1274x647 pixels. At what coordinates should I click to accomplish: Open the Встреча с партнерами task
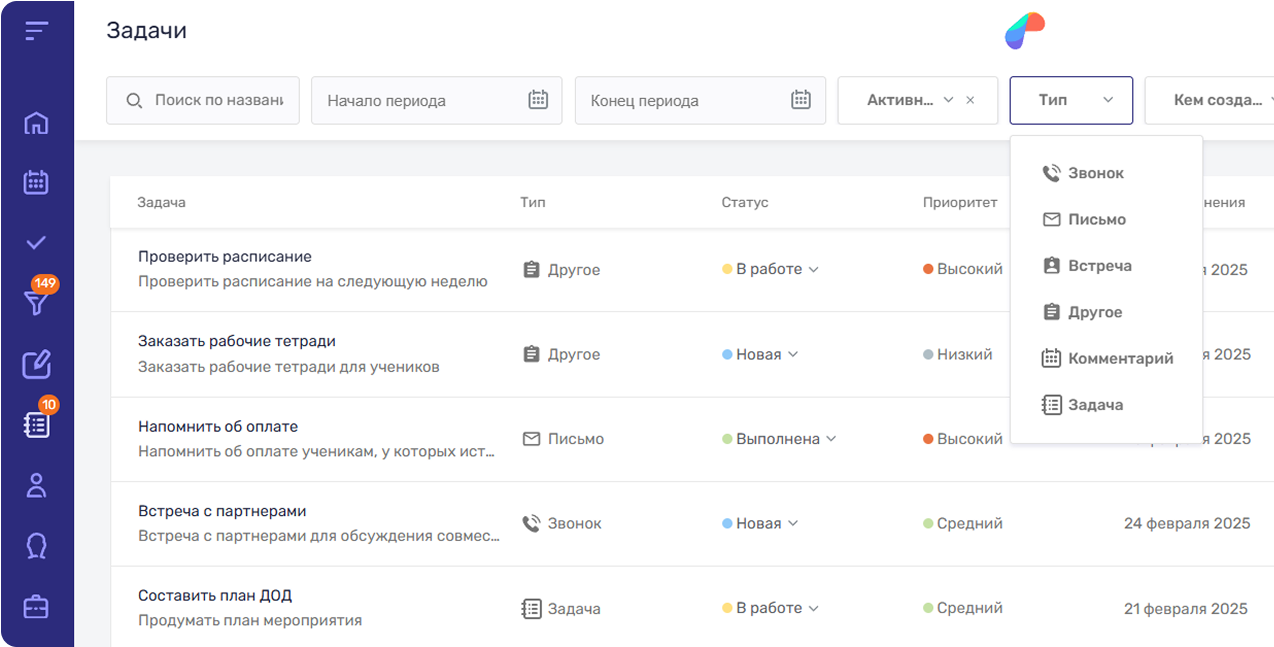222,511
